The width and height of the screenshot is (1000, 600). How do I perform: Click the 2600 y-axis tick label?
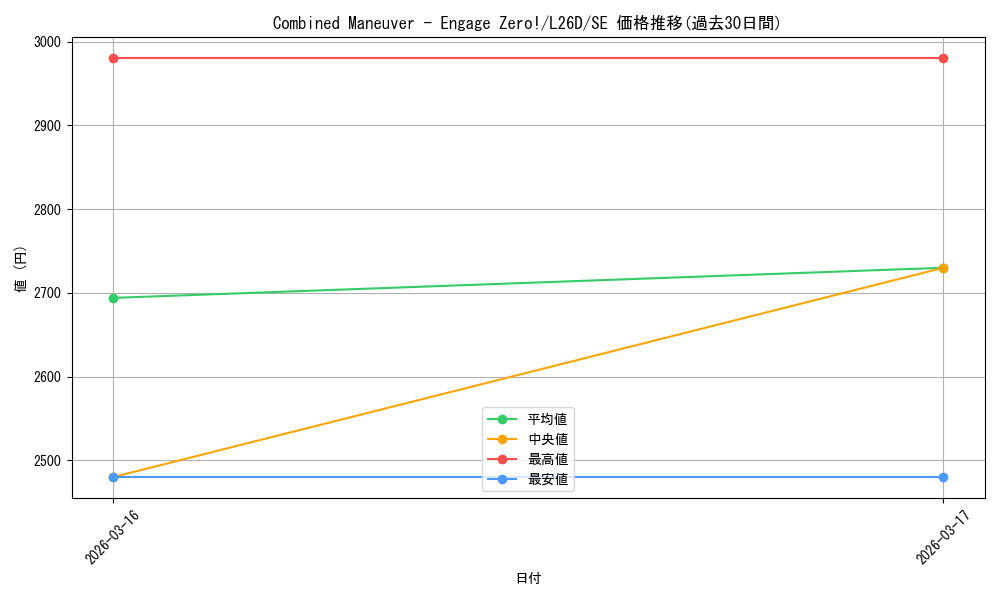click(45, 377)
